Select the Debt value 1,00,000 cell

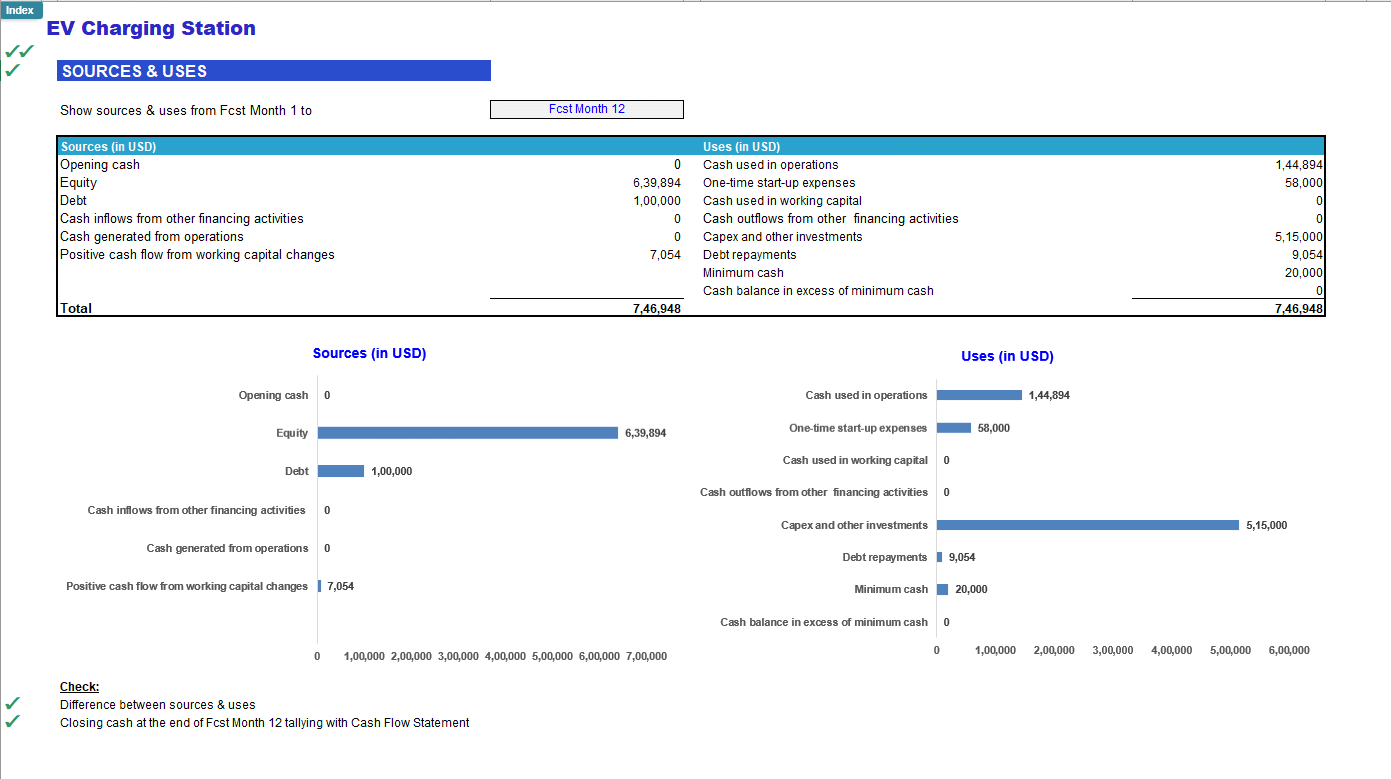pos(657,201)
